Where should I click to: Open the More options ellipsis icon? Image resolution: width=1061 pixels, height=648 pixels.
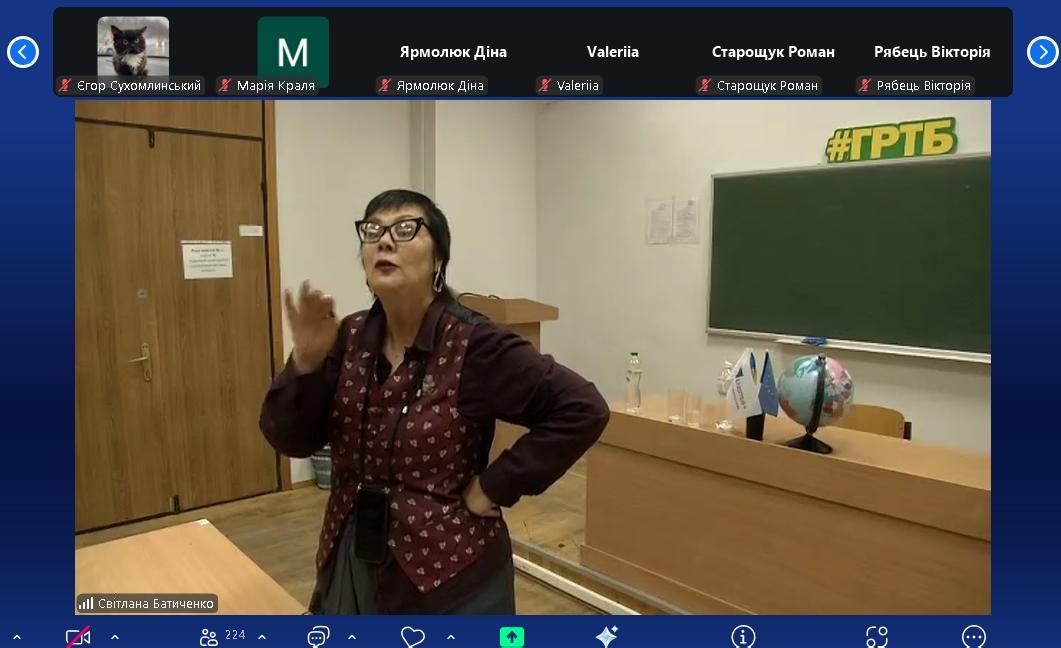974,637
